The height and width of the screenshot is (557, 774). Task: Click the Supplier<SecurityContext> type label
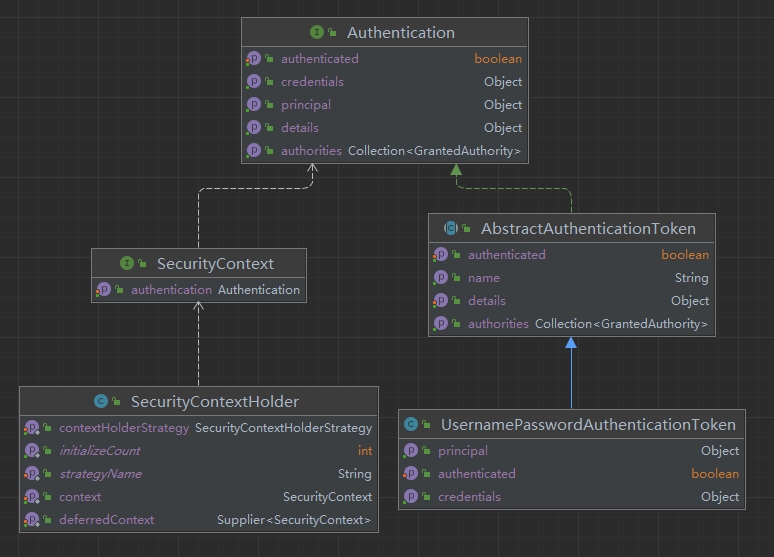[x=294, y=520]
